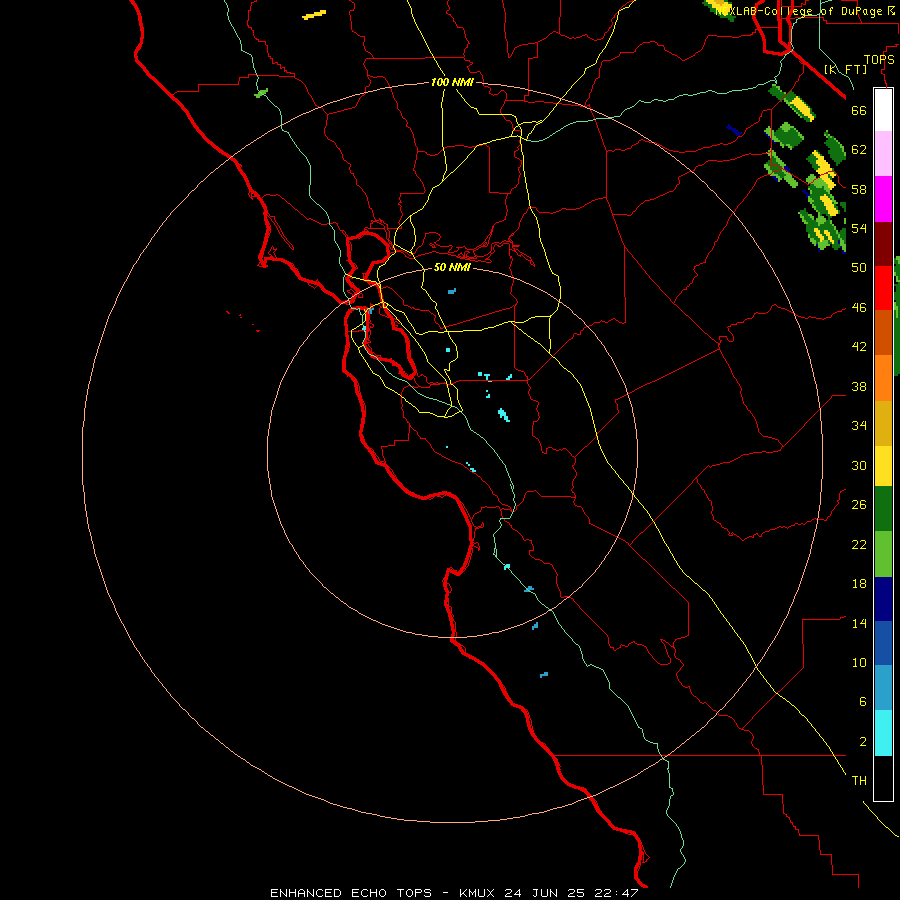Click the "K FT" units label
Screen dimensions: 900x900
coord(846,69)
